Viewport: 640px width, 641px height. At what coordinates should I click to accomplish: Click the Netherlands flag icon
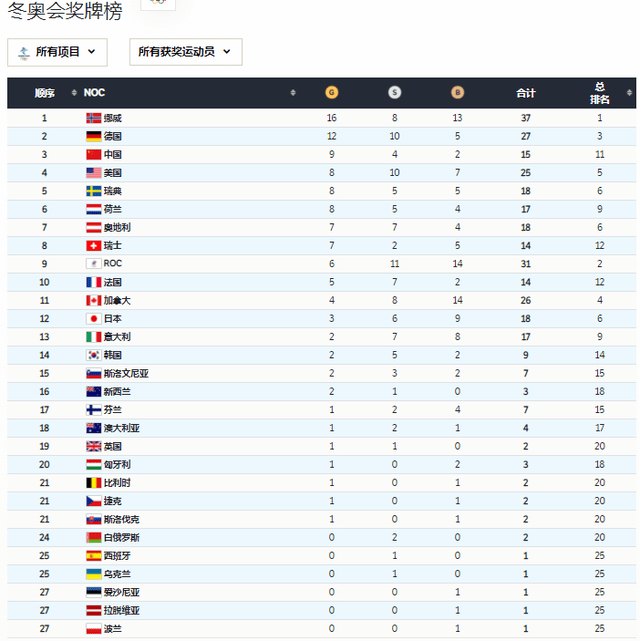tap(94, 209)
